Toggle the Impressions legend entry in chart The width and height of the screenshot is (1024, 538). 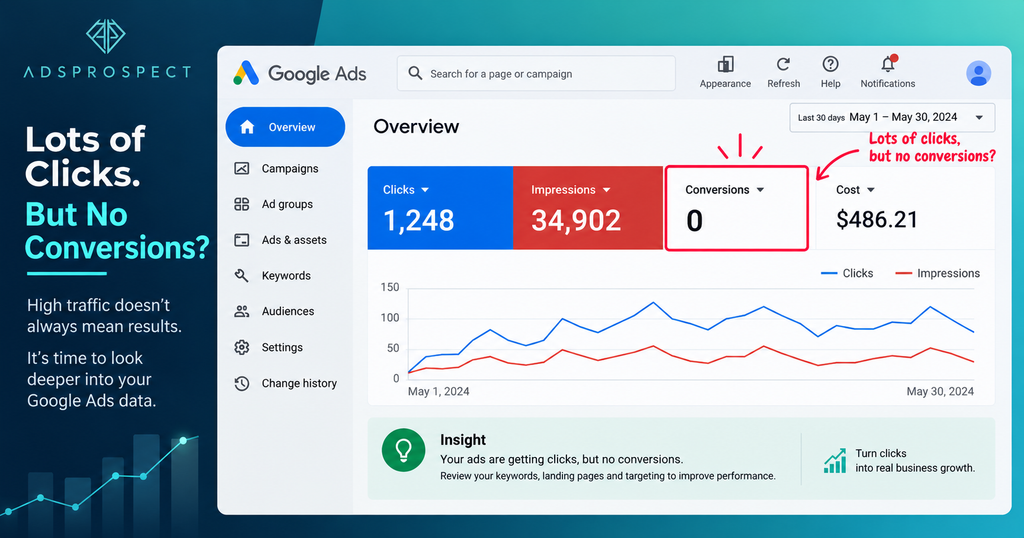tap(937, 274)
